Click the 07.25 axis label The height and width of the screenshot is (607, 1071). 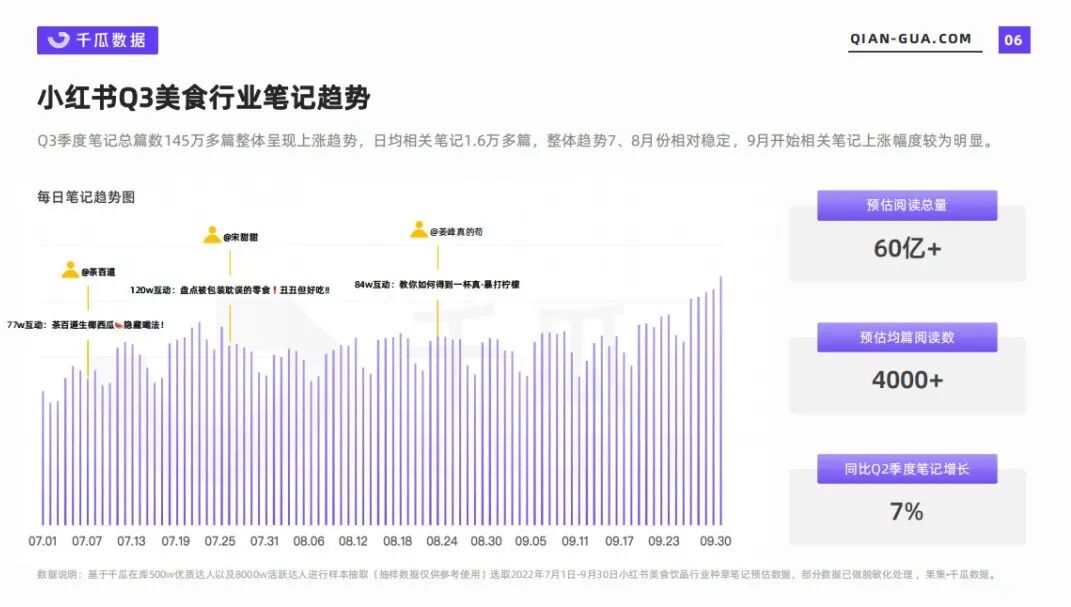tap(220, 541)
